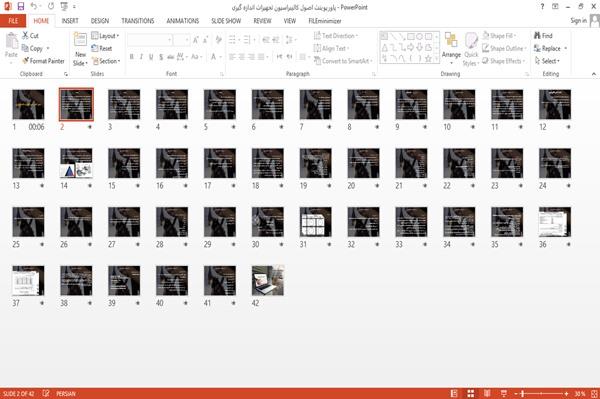This screenshot has width=600, height=399.
Task: Open Shape Fill dropdown
Action: [x=499, y=36]
